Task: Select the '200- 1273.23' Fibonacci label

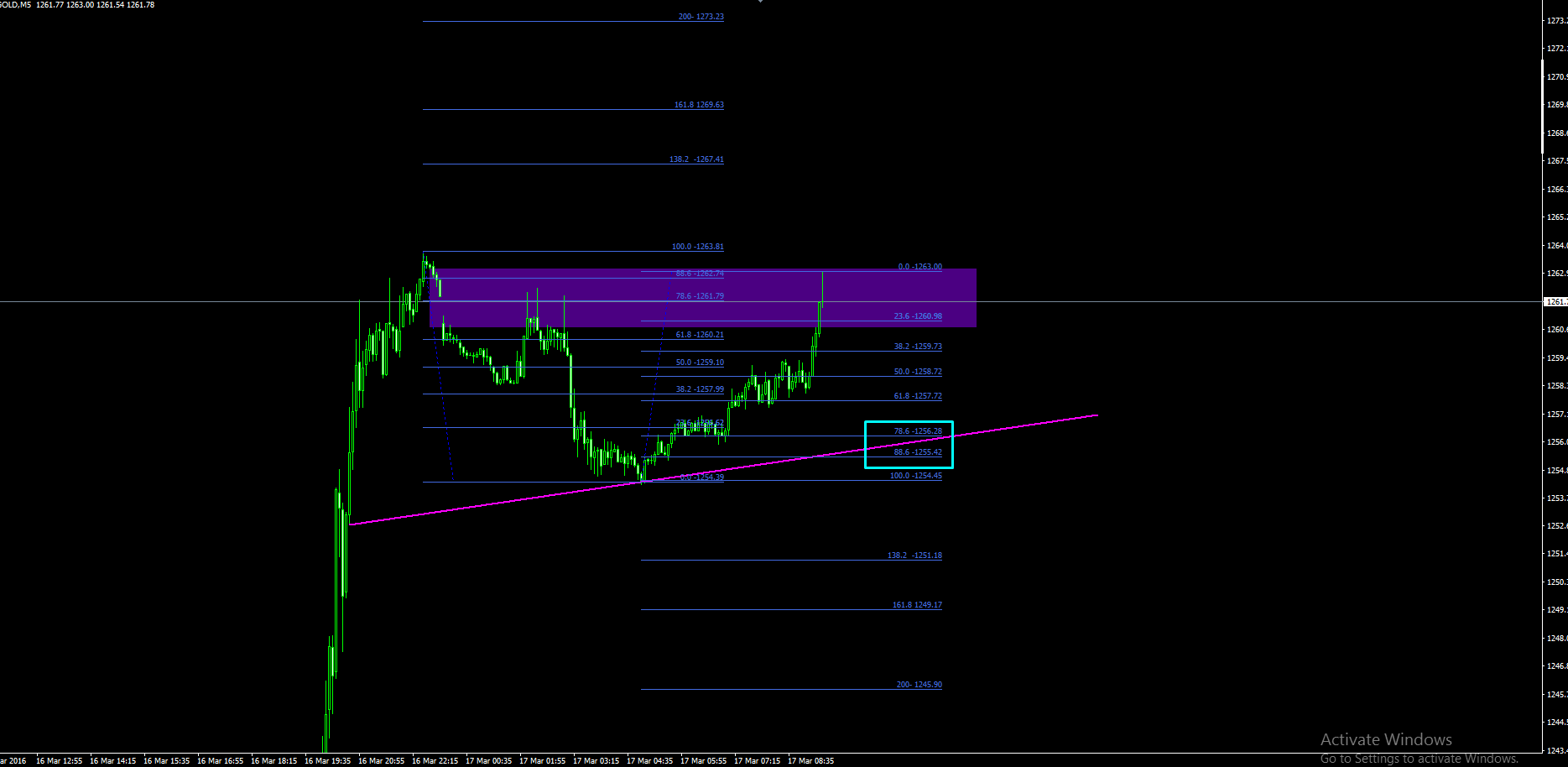Action: pyautogui.click(x=701, y=17)
